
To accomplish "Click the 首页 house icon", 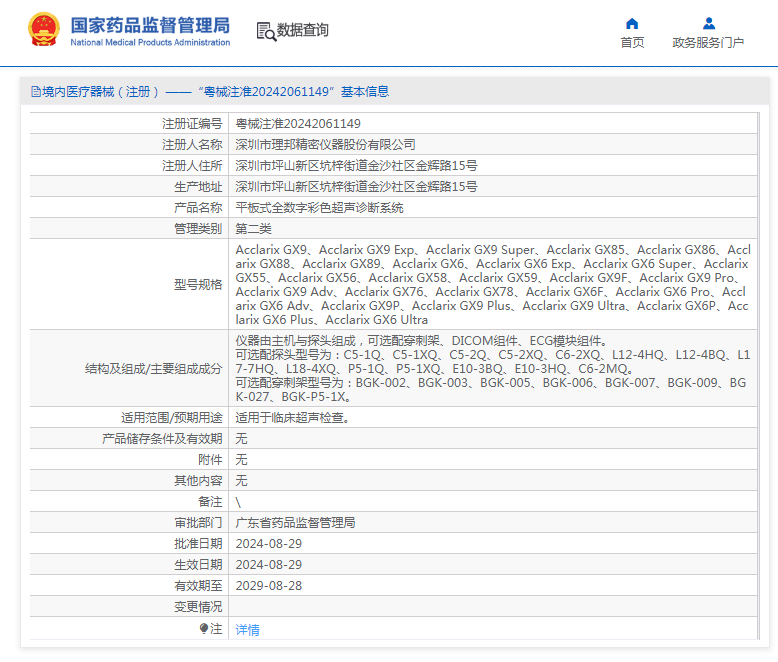I will coord(632,23).
